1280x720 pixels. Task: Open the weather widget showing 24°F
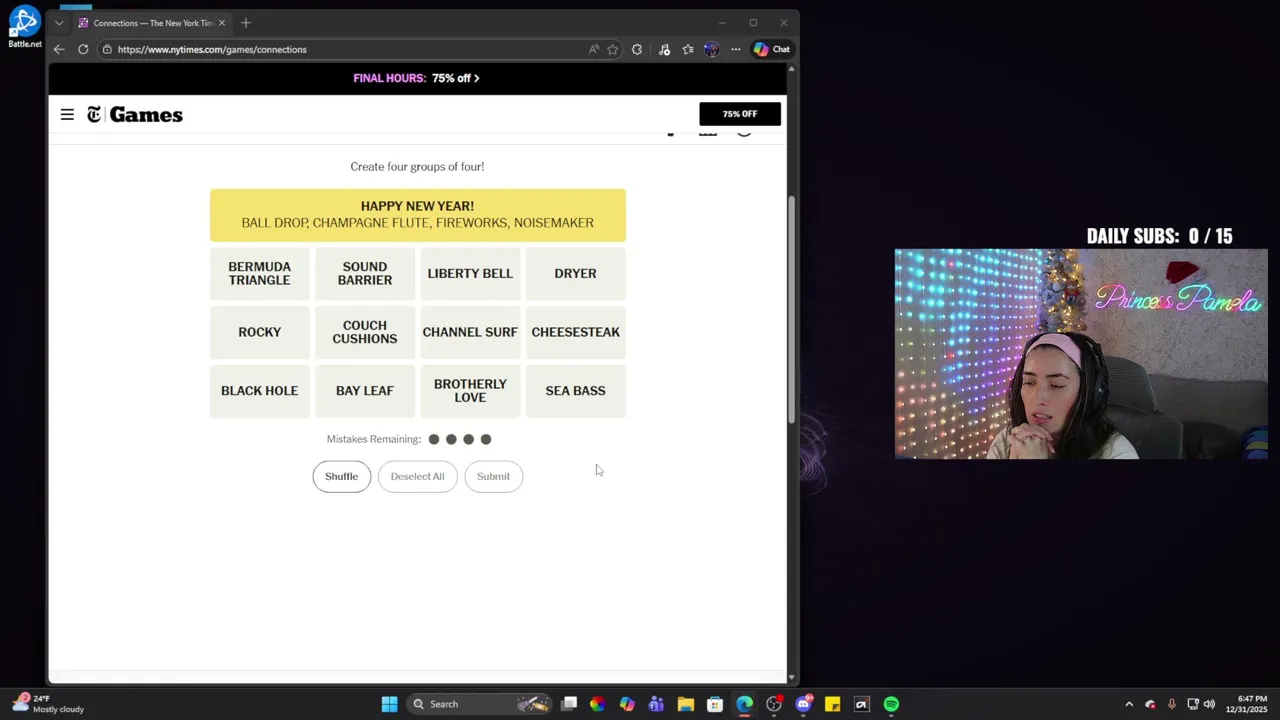[48, 704]
